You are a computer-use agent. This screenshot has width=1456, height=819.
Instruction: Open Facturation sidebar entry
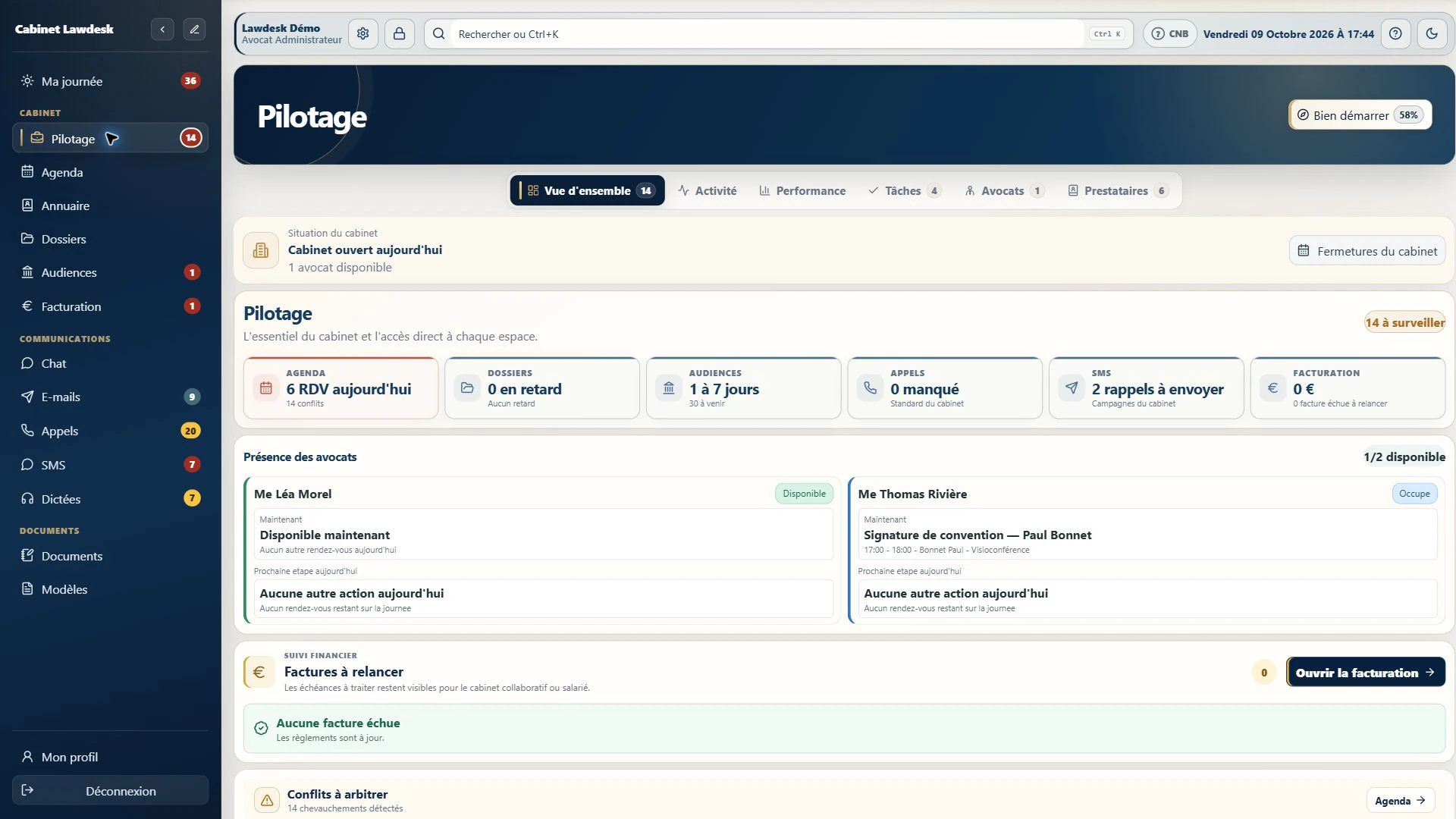coord(110,306)
